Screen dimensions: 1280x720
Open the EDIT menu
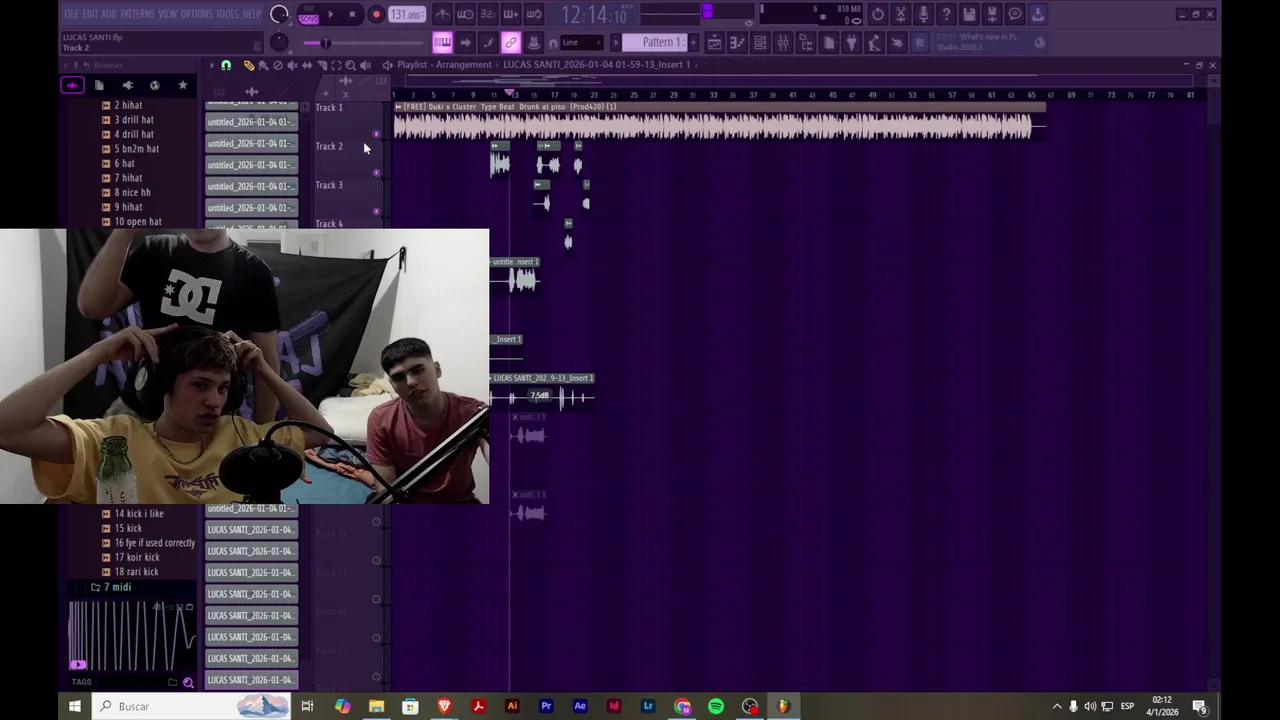coord(90,14)
